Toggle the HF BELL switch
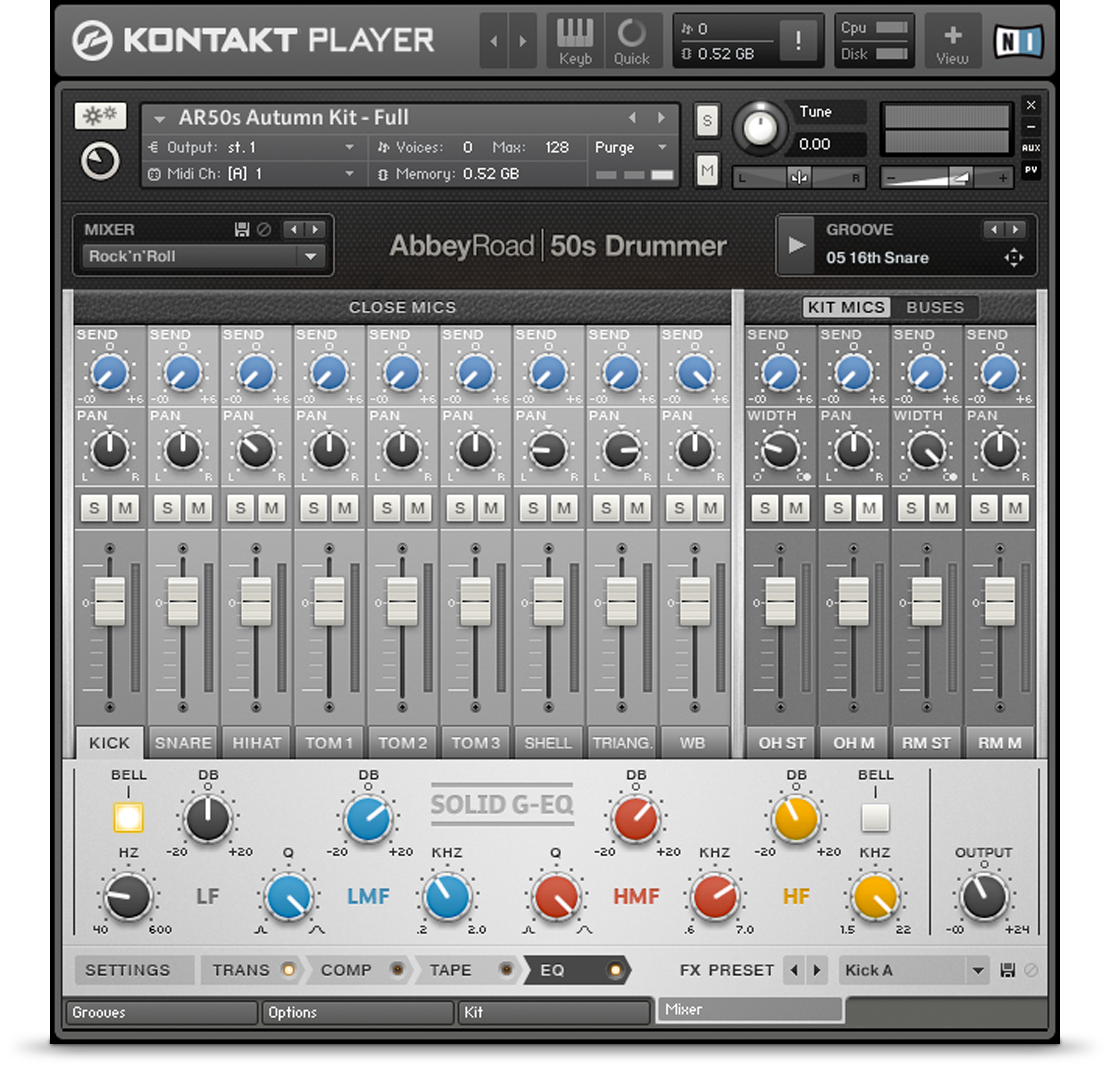 [x=875, y=818]
